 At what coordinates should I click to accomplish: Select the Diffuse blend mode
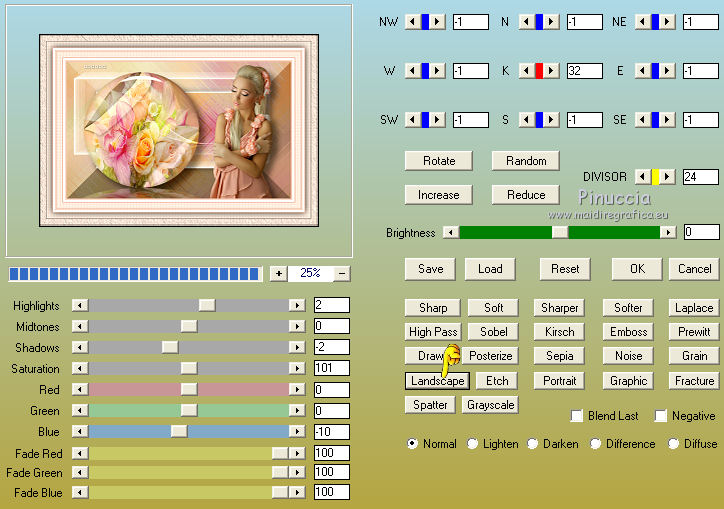(x=673, y=444)
